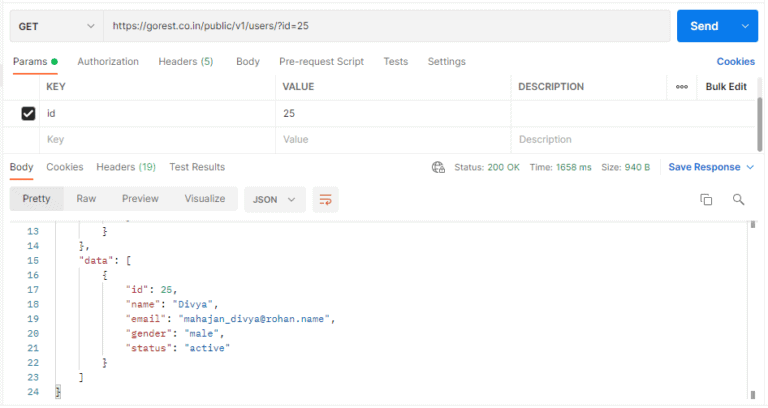Switch to the Test Results tab
Viewport: 768px width, 408px height.
[197, 167]
